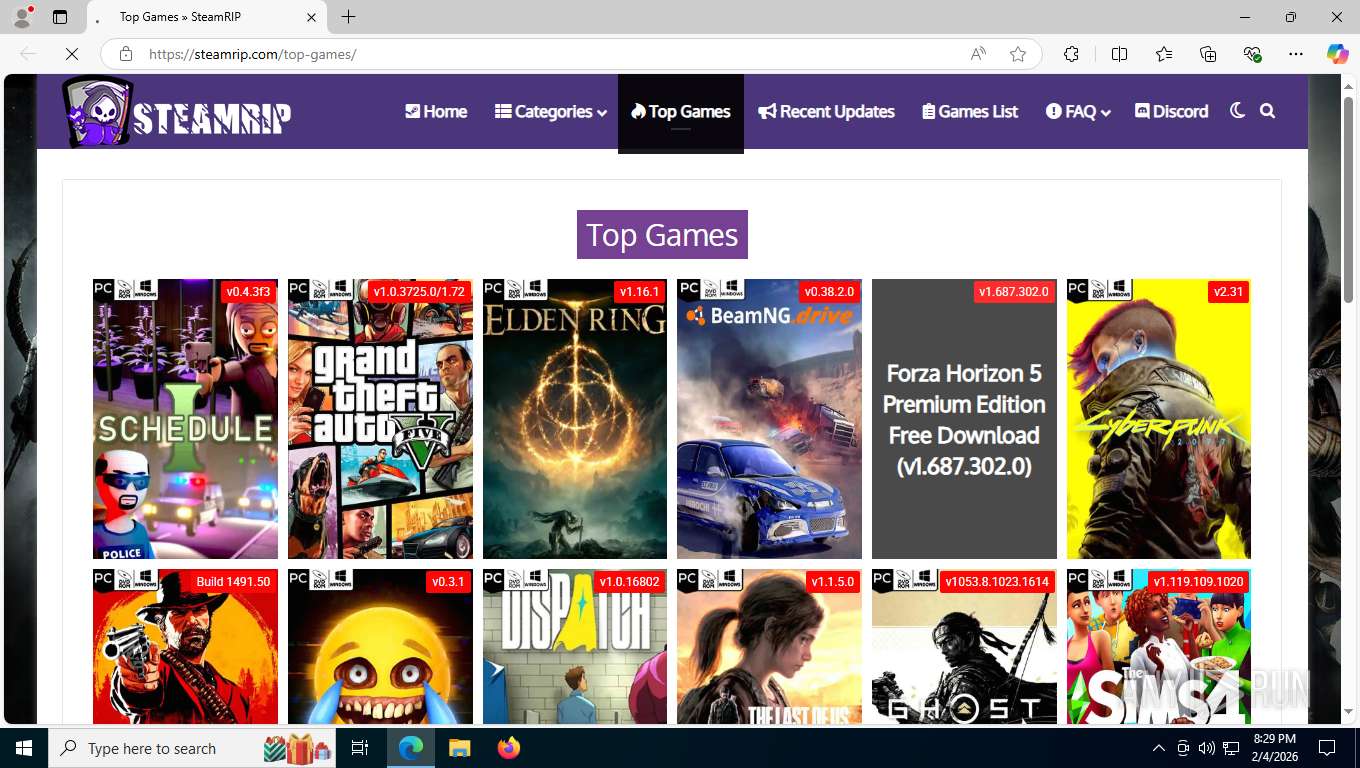Screen dimensions: 1360x768
Task: Open Forza Horizon 5 Premium Edition link
Action: tap(964, 419)
